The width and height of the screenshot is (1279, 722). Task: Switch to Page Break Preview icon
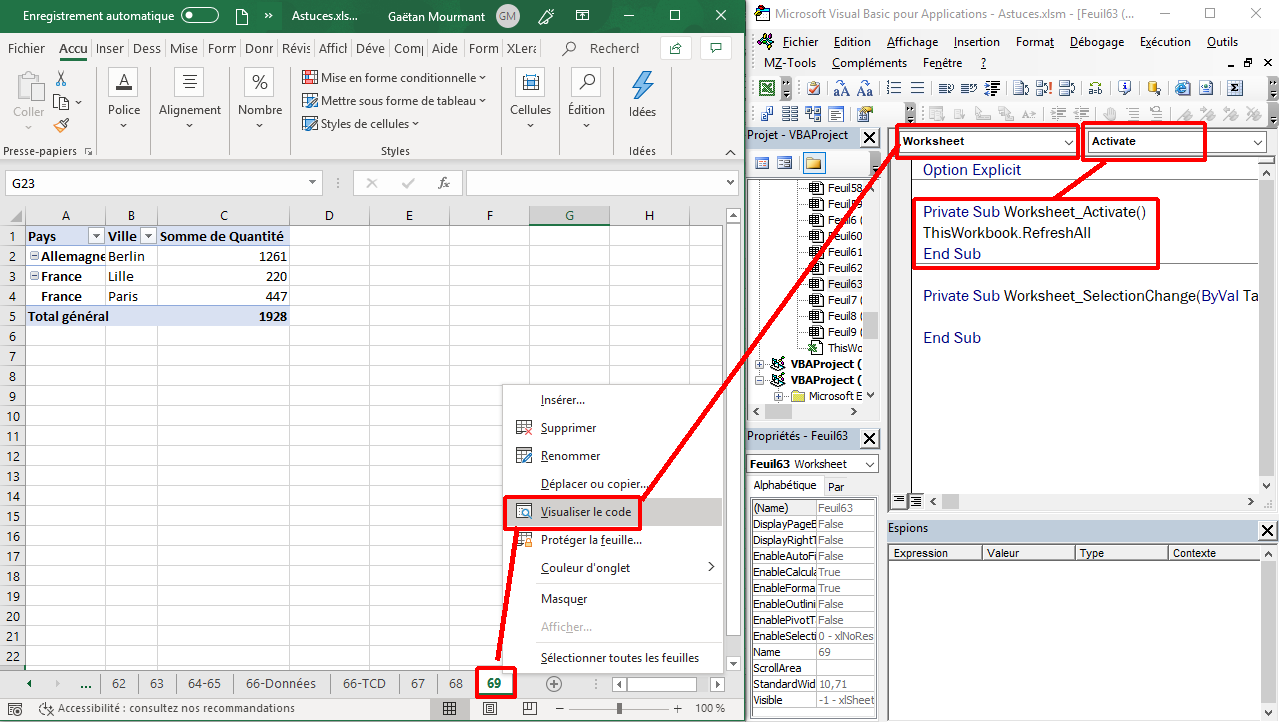[x=529, y=708]
